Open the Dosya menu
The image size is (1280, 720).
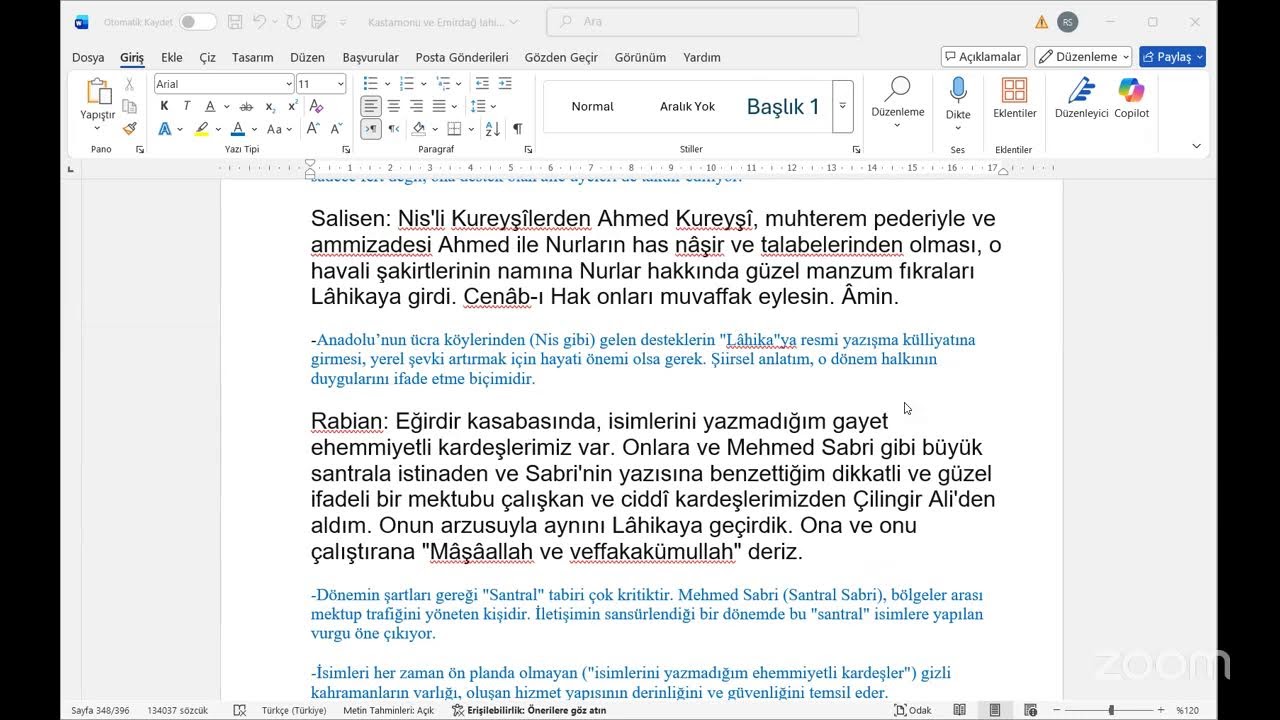[88, 57]
